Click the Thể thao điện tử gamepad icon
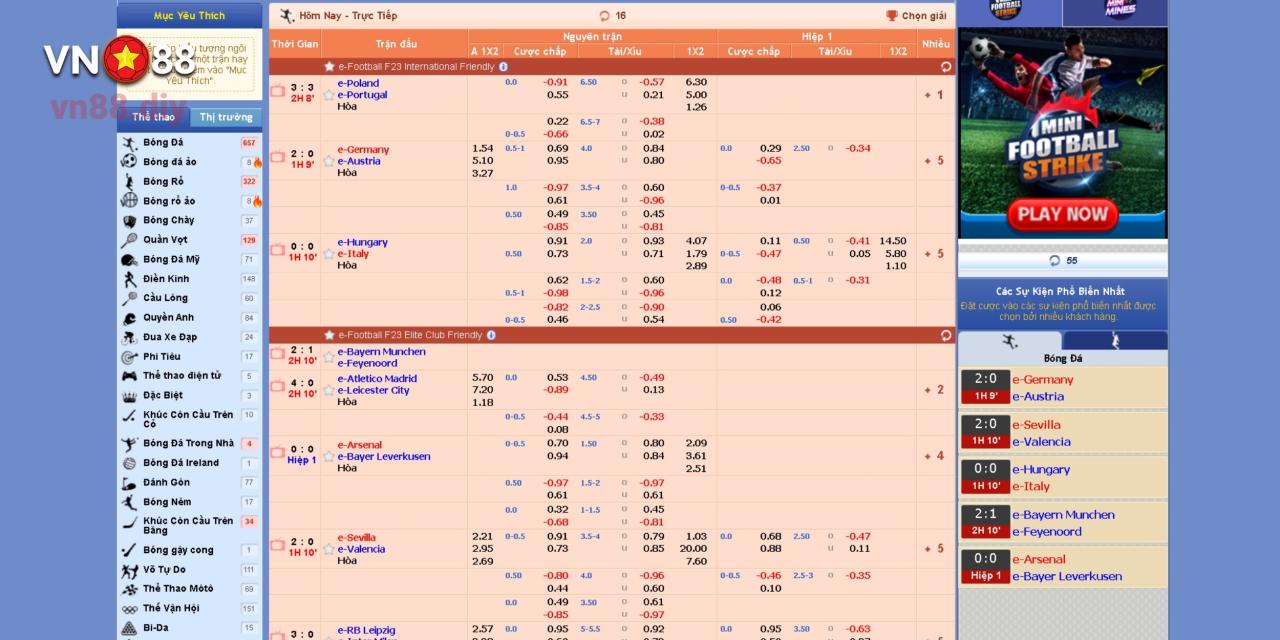 129,376
